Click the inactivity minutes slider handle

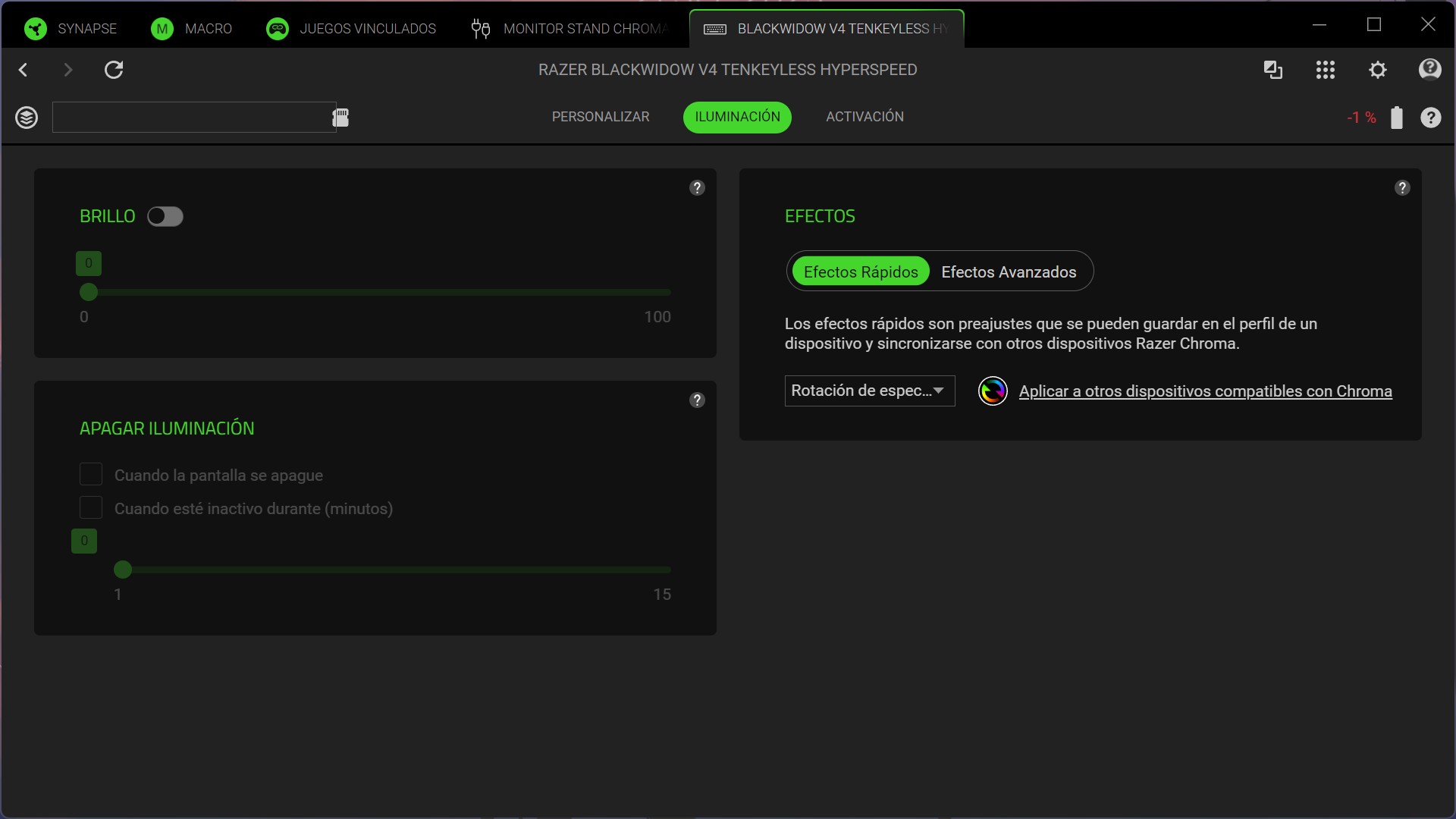tap(123, 570)
